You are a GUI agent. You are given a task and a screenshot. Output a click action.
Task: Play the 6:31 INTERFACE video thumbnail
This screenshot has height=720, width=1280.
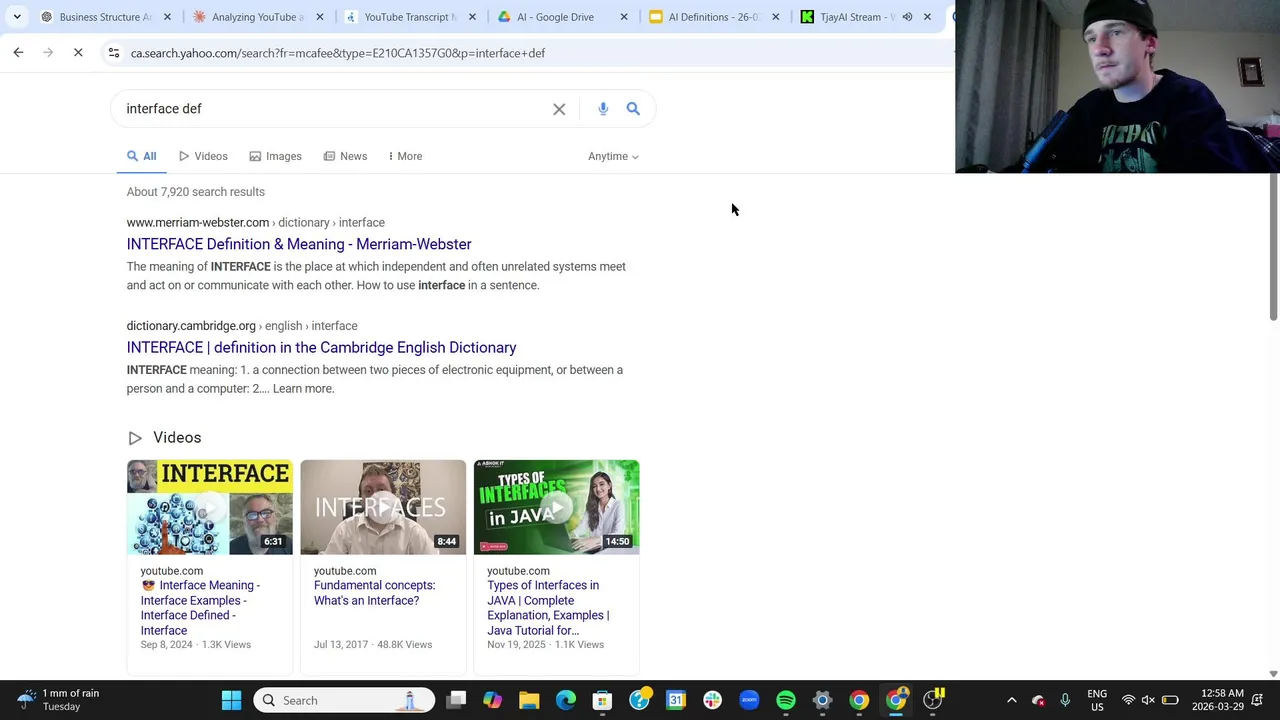tap(210, 507)
